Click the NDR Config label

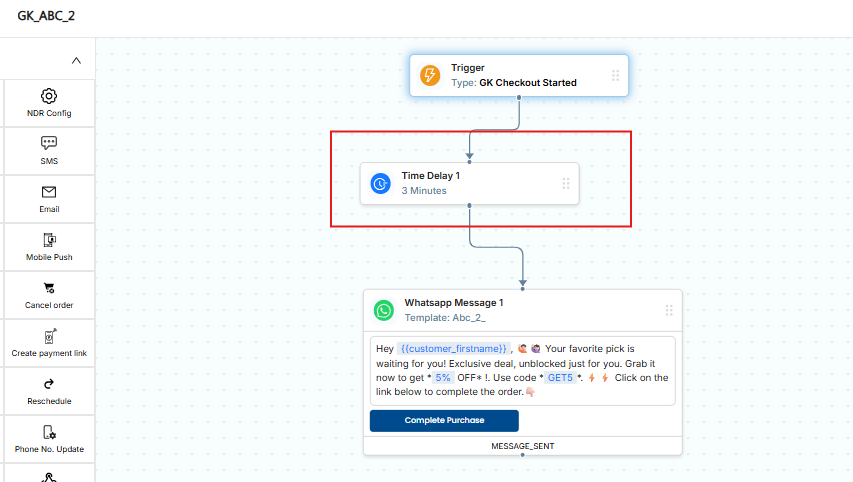[49, 113]
